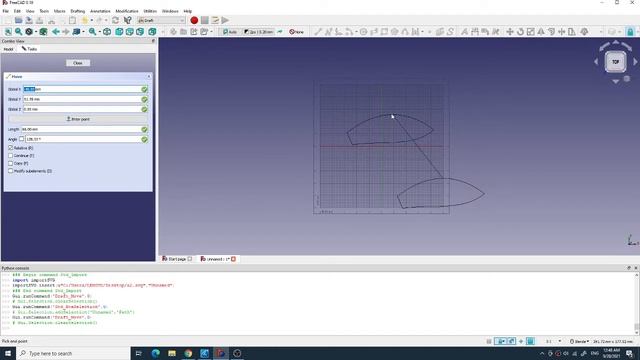This screenshot has height=360, width=640.
Task: Enable Modify subelements checkbox
Action: (11, 171)
